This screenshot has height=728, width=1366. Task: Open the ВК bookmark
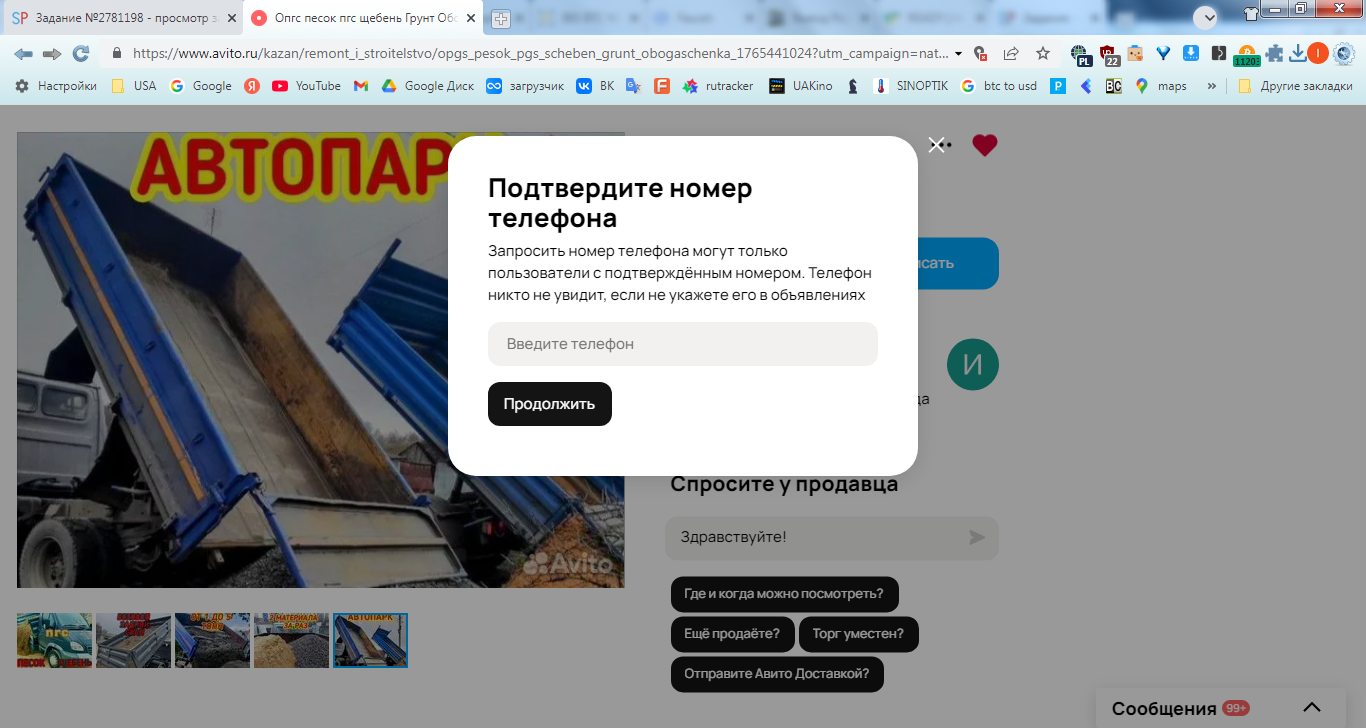pos(595,86)
